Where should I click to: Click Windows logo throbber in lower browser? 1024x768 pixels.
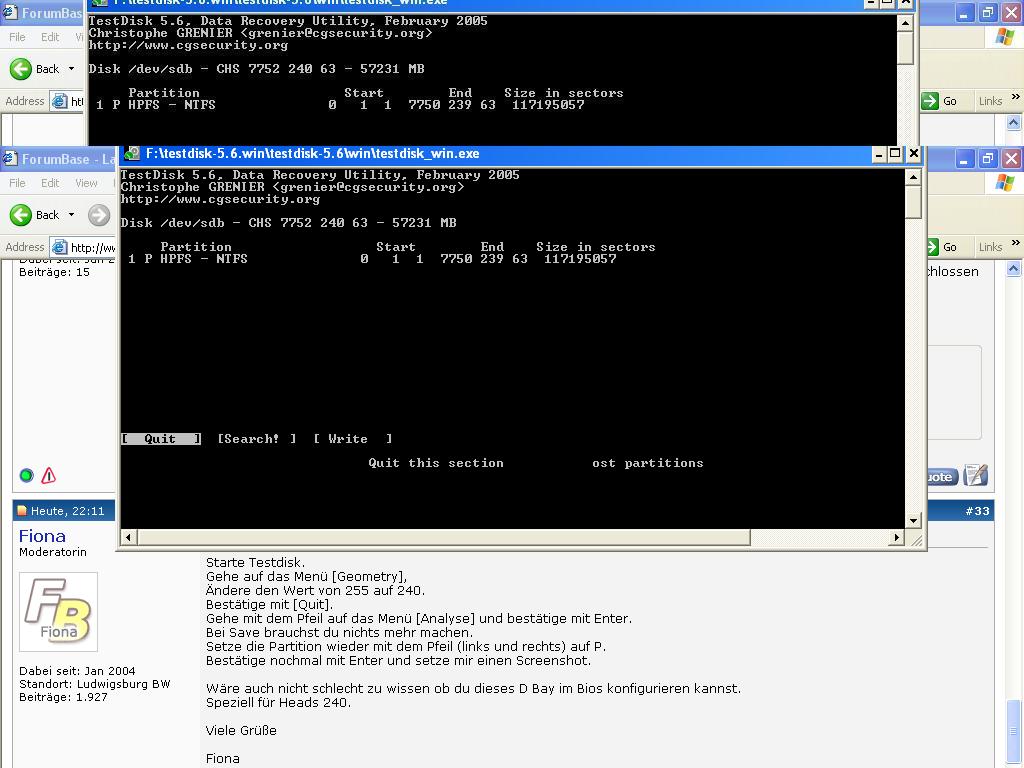[1005, 184]
